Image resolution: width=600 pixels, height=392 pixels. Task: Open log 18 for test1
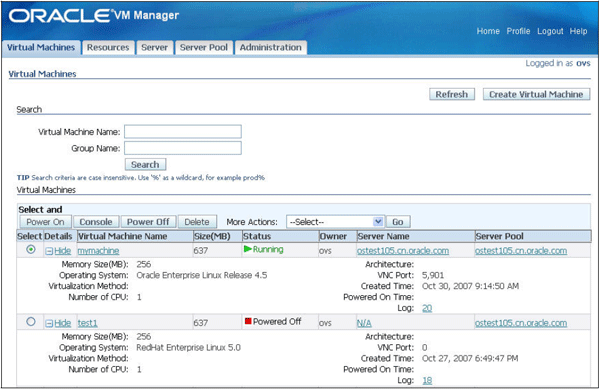click(427, 380)
